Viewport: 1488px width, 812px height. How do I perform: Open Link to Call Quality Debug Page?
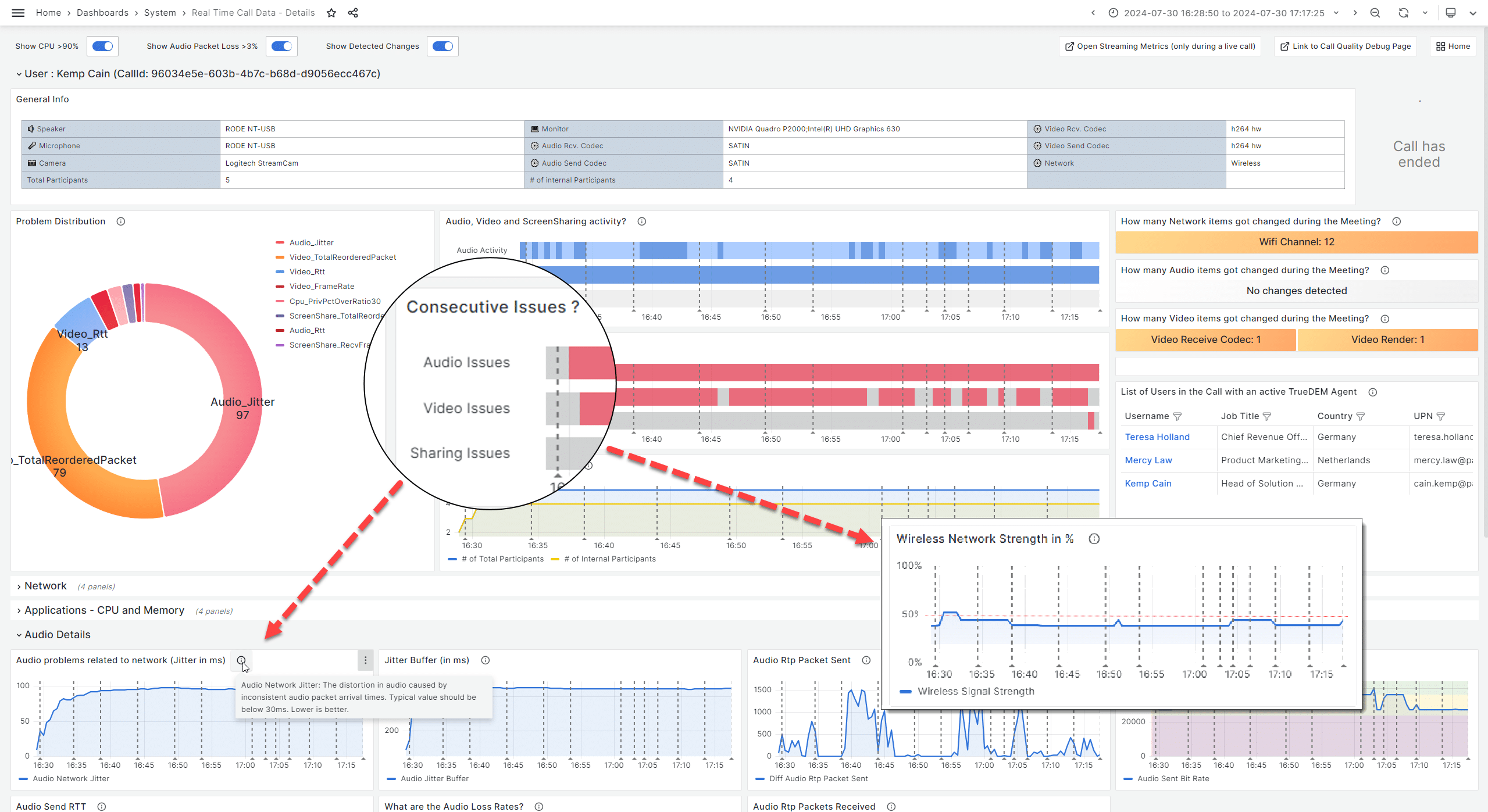point(1346,46)
